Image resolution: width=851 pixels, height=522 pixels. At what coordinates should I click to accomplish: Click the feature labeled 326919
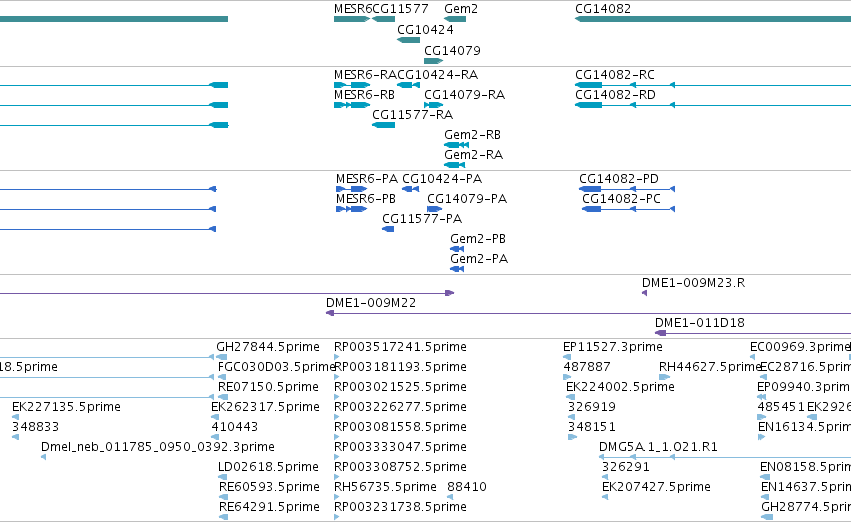(x=592, y=408)
